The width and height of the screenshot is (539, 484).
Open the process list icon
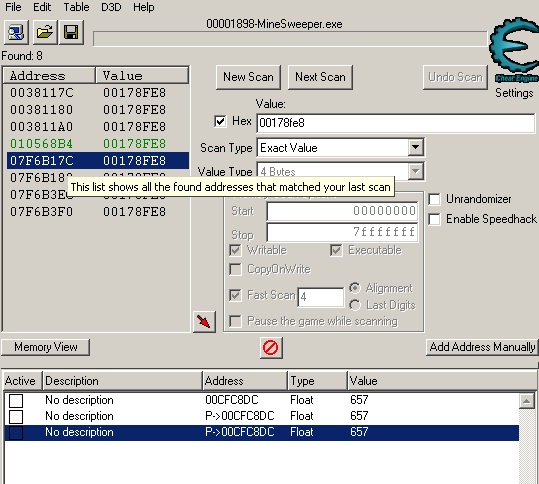[16, 33]
